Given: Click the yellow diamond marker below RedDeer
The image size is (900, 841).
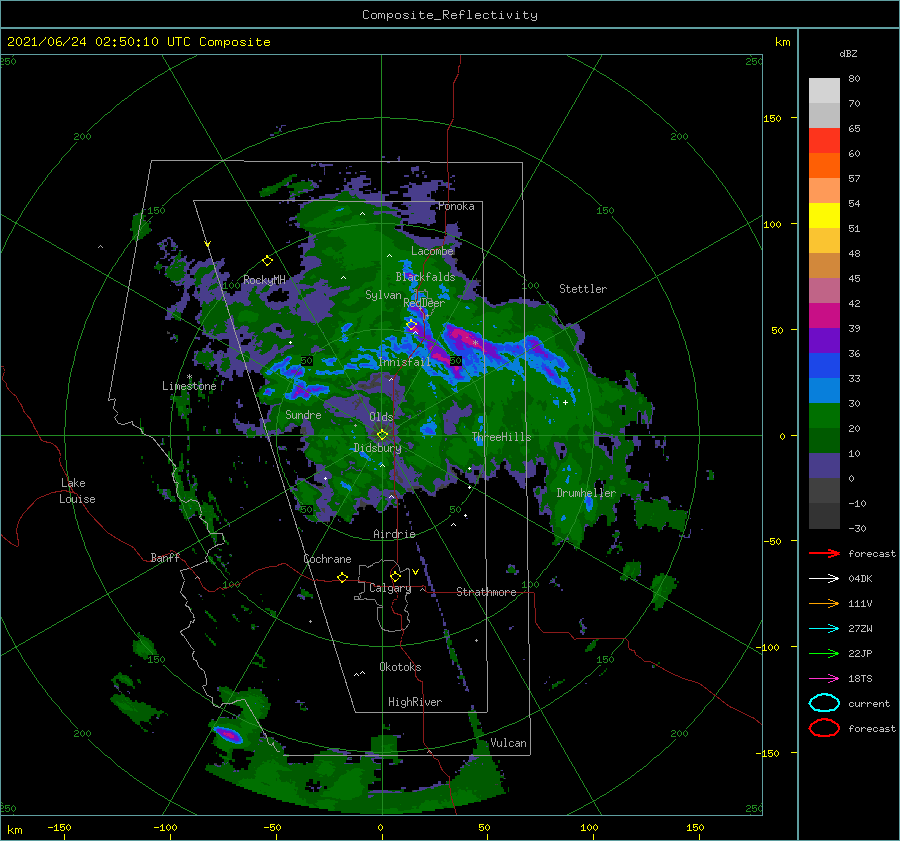Looking at the screenshot, I should click(x=412, y=325).
